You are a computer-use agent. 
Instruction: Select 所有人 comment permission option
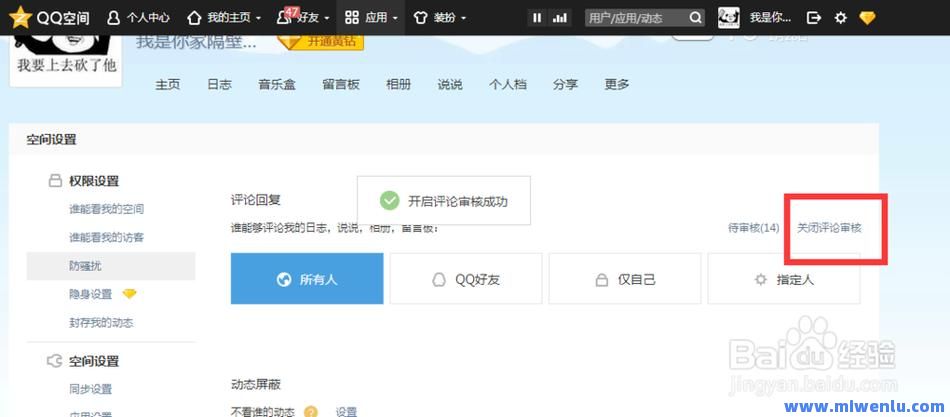pyautogui.click(x=307, y=279)
